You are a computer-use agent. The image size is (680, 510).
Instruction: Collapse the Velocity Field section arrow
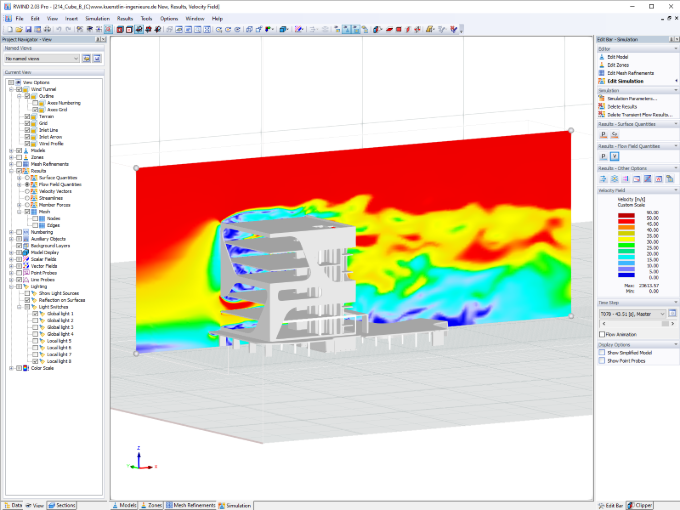click(x=676, y=190)
